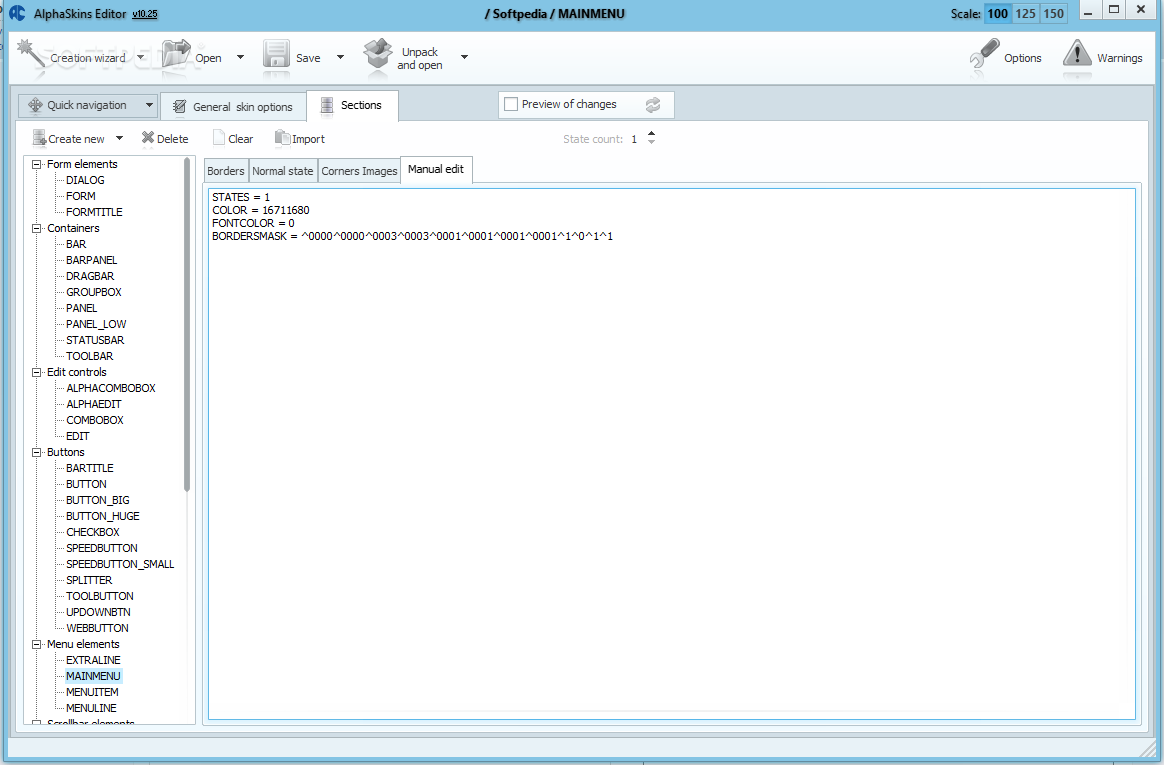Select the MENUITEM tree item
Image resolution: width=1164 pixels, height=765 pixels.
coord(92,692)
